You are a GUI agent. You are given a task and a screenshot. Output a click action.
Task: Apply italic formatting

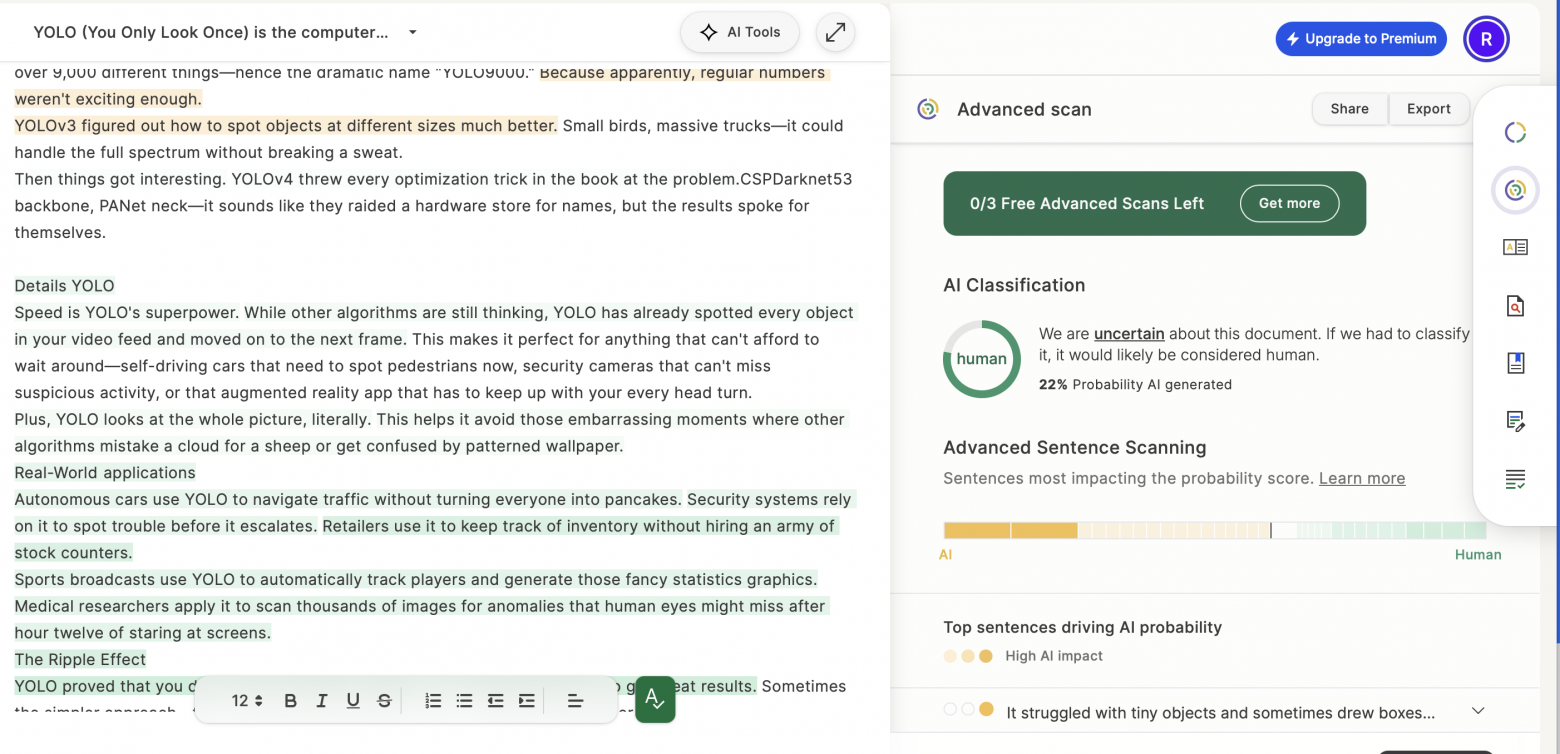point(322,701)
